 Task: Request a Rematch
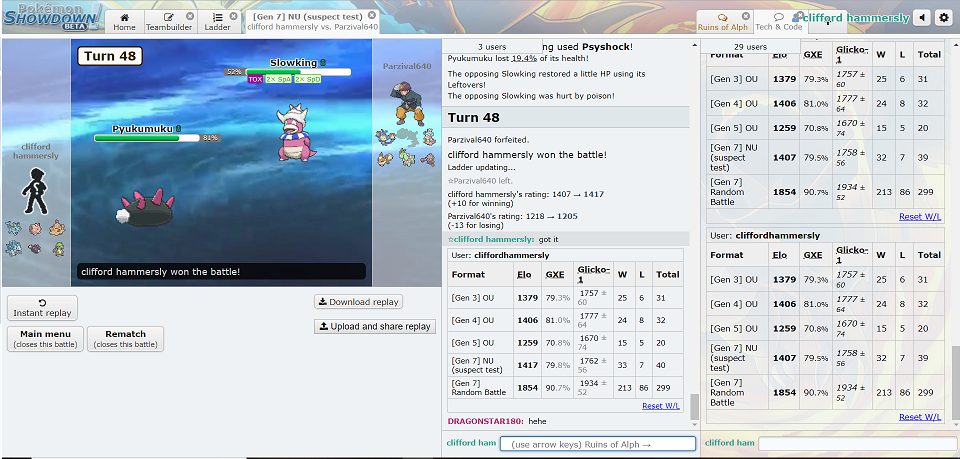tap(125, 339)
